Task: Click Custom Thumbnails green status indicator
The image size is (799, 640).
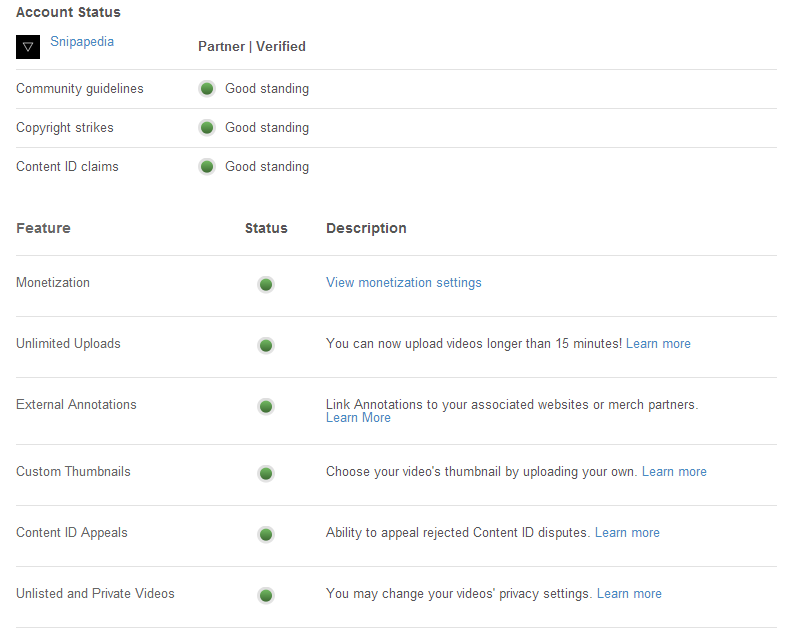Action: pos(266,474)
